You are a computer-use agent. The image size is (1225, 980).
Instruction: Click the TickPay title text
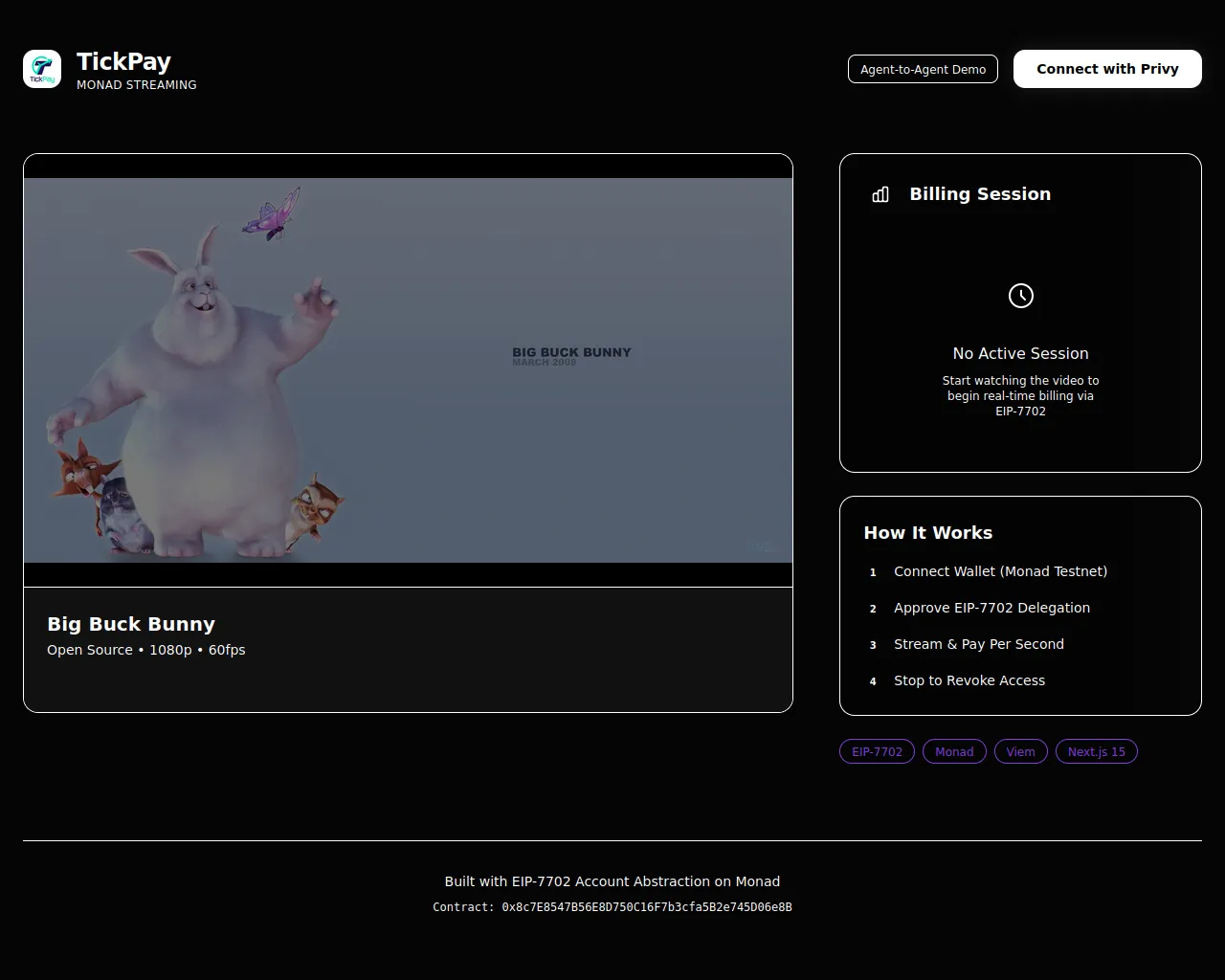tap(123, 61)
